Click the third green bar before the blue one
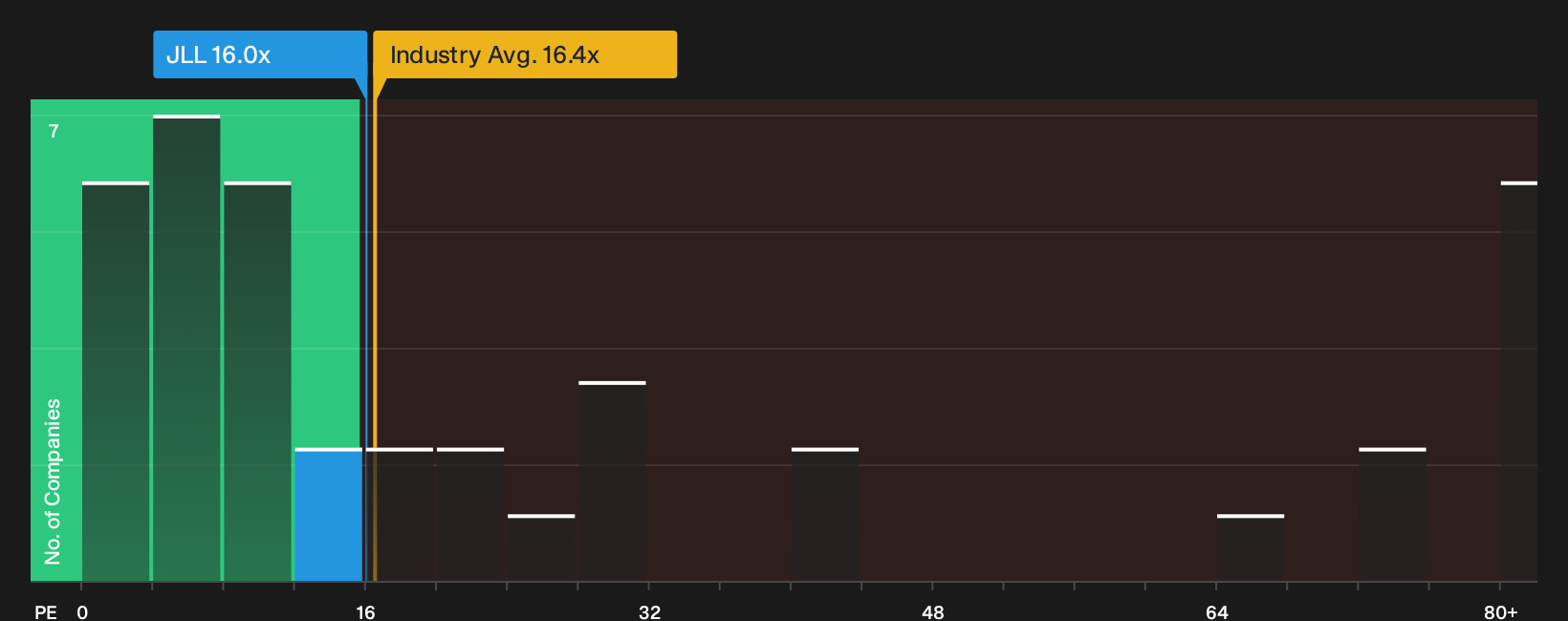Viewport: 1568px width, 621px height. pos(257,382)
